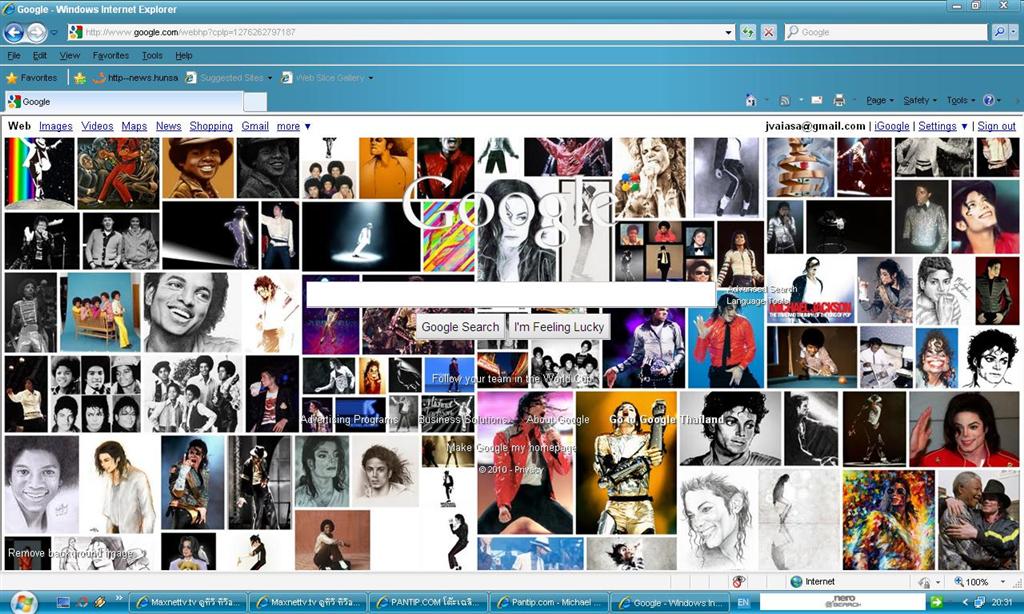
Task: Click the Nero Search field on the taskbar
Action: coord(842,602)
